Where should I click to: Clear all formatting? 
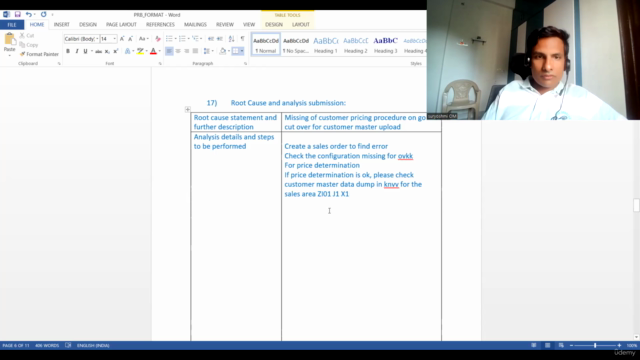(158, 39)
